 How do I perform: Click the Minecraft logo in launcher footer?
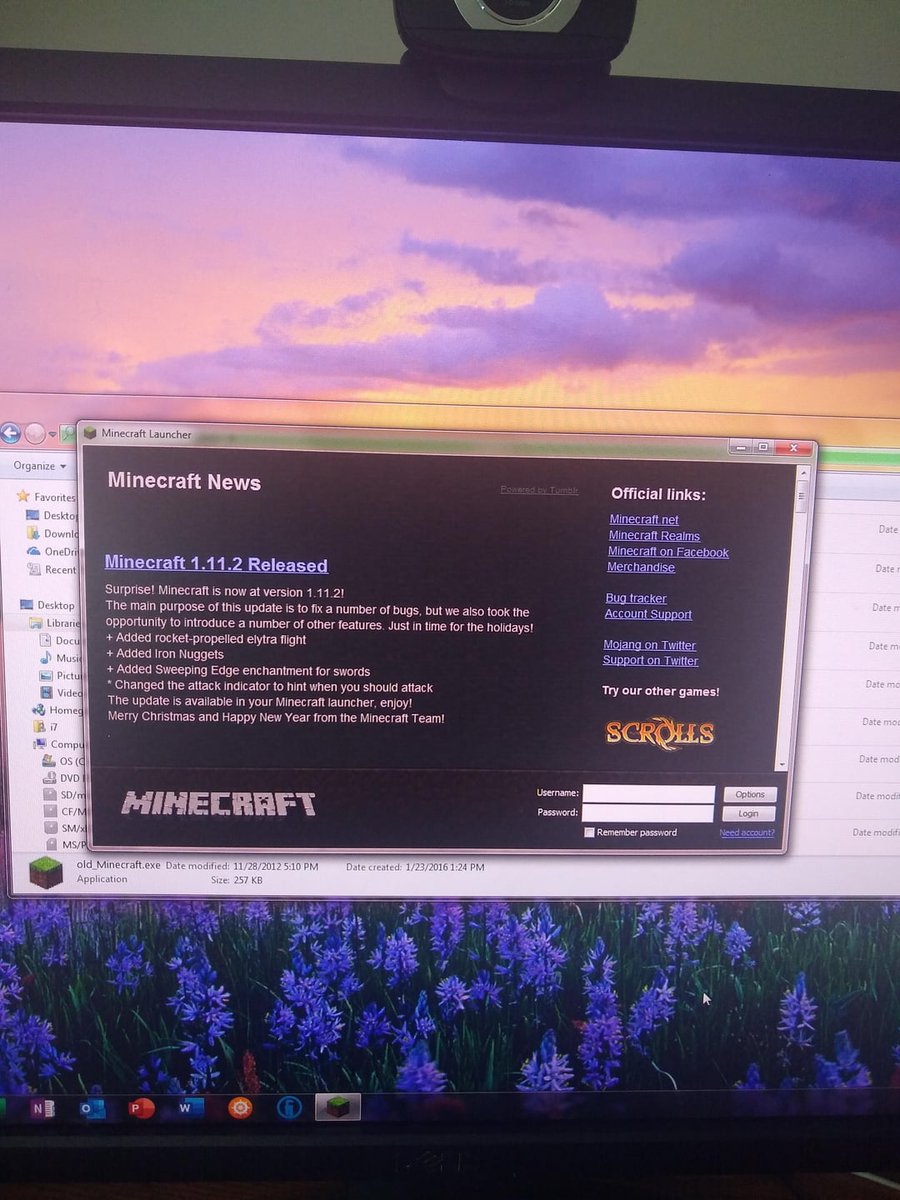point(219,803)
